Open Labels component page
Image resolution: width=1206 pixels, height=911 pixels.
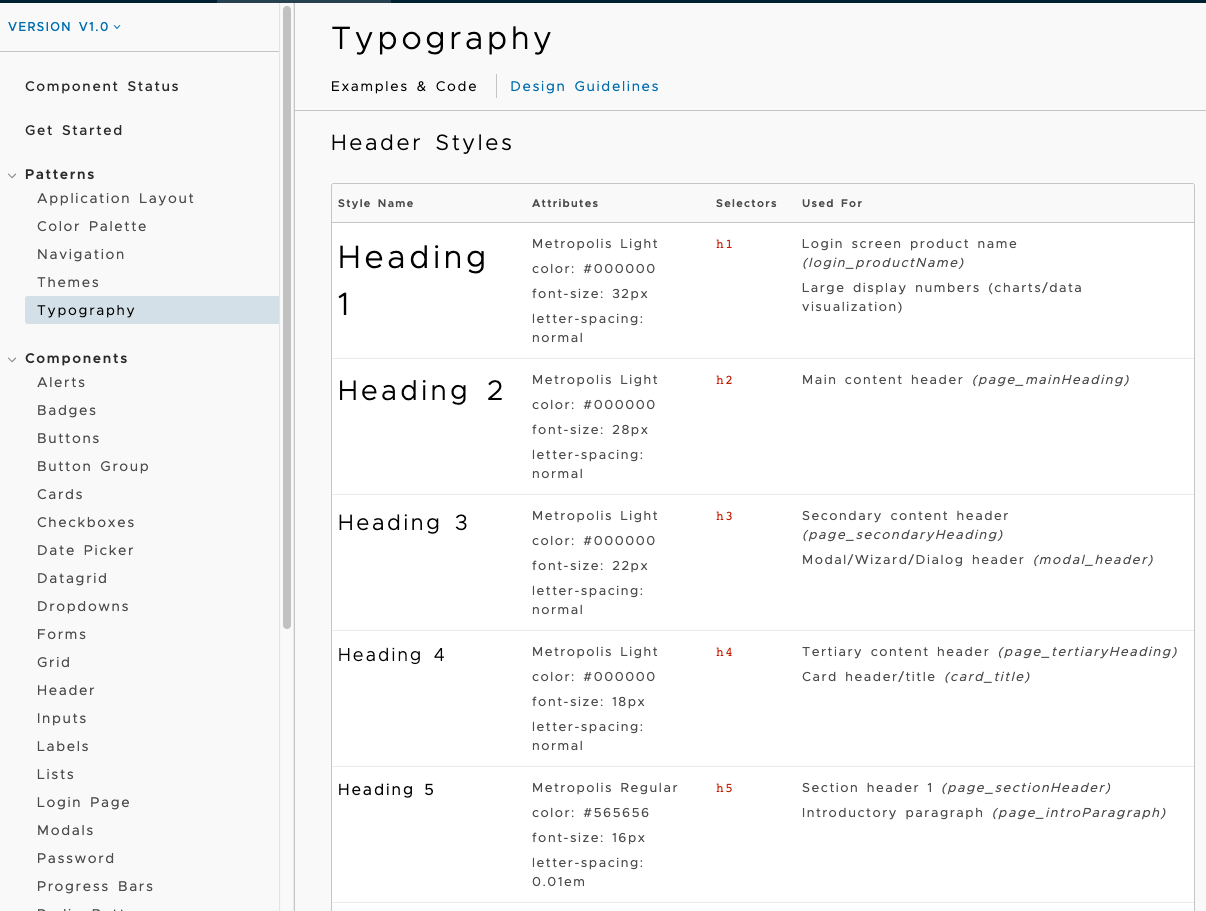click(63, 747)
